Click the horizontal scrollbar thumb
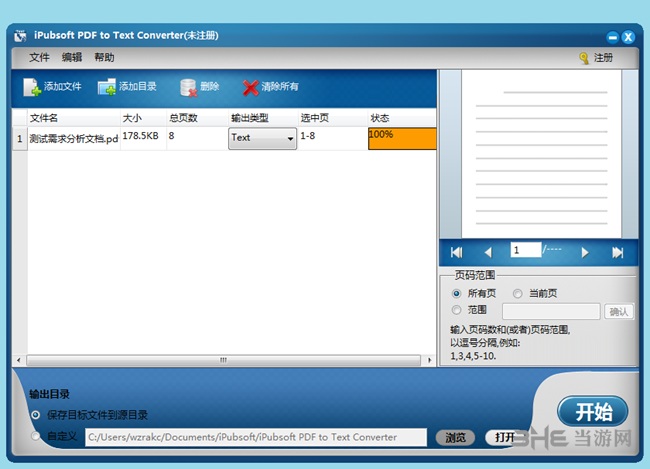Viewport: 650px width, 469px height. 223,360
